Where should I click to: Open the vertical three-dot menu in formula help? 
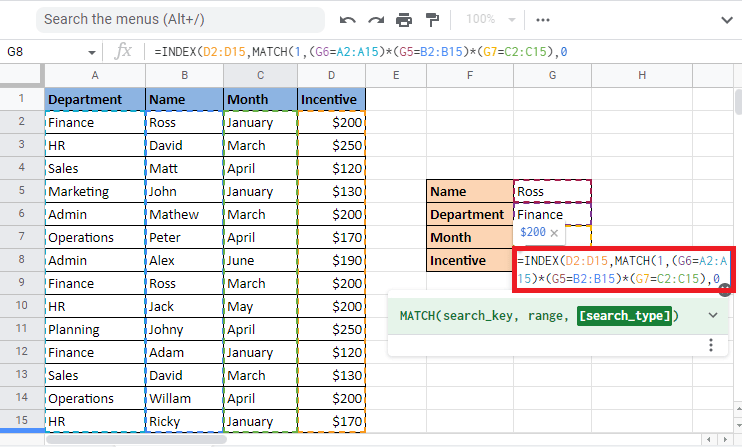[711, 345]
